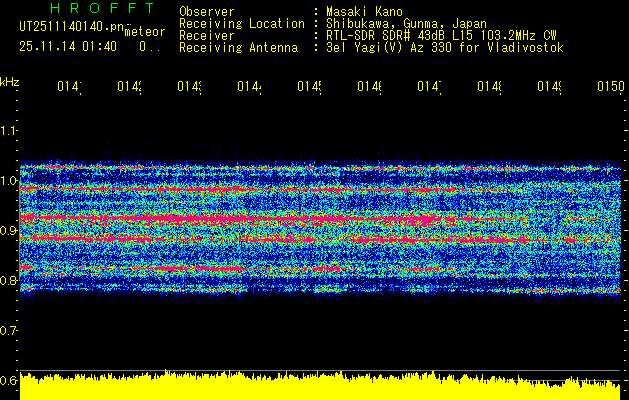
Task: Click the 0142 time marker
Action: (x=130, y=86)
